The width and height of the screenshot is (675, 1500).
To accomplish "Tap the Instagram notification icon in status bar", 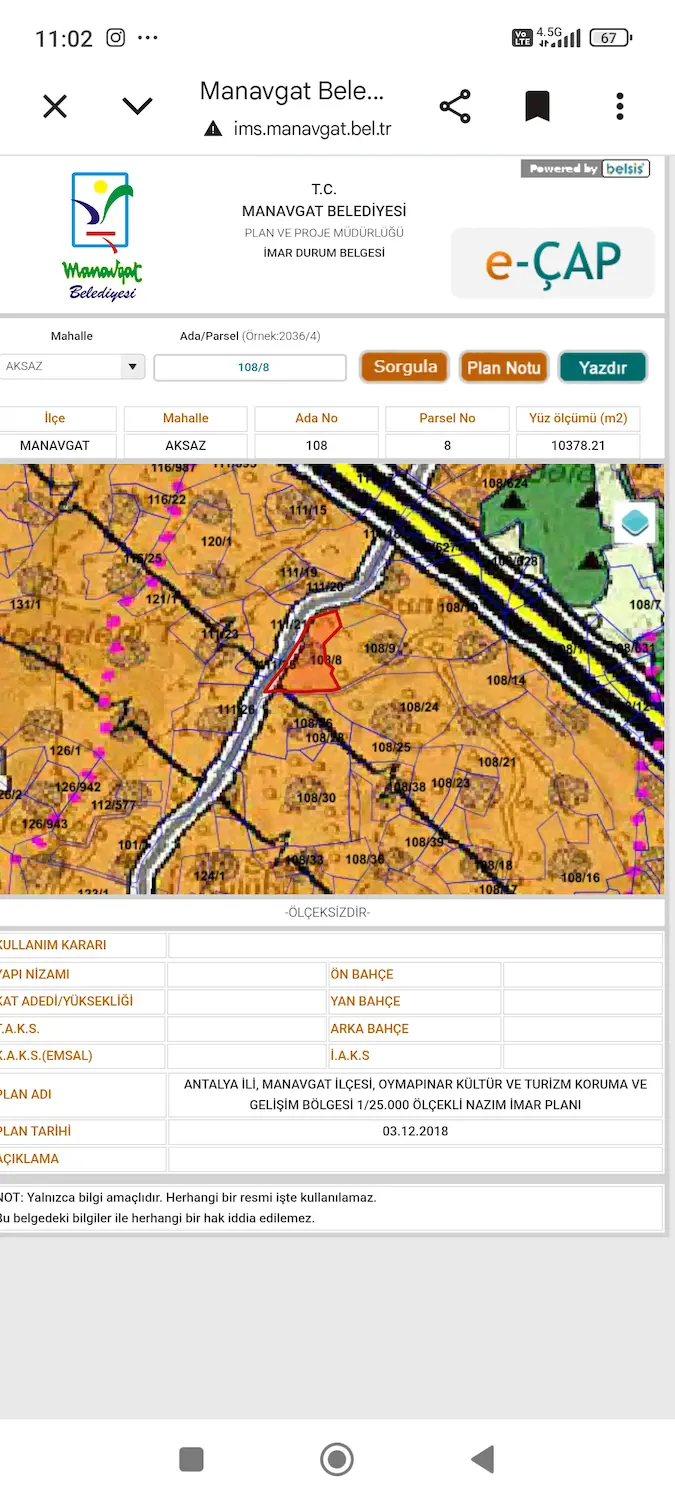I will (x=116, y=38).
